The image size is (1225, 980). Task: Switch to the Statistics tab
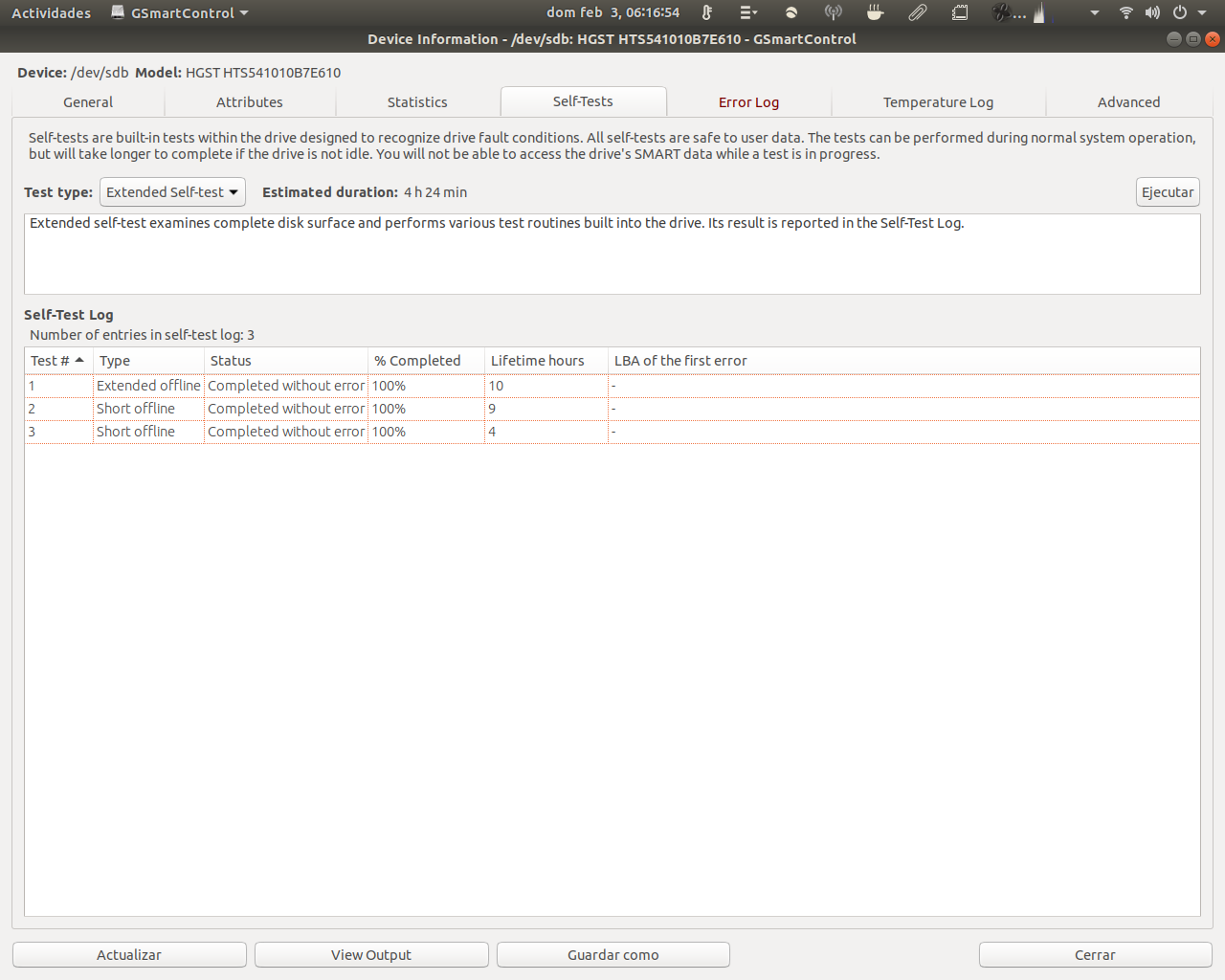(x=417, y=102)
